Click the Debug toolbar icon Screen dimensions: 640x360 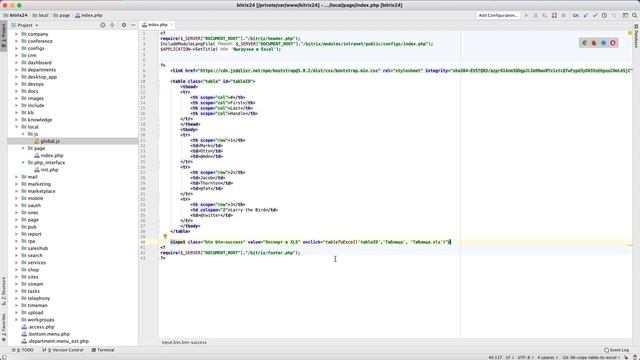click(536, 15)
